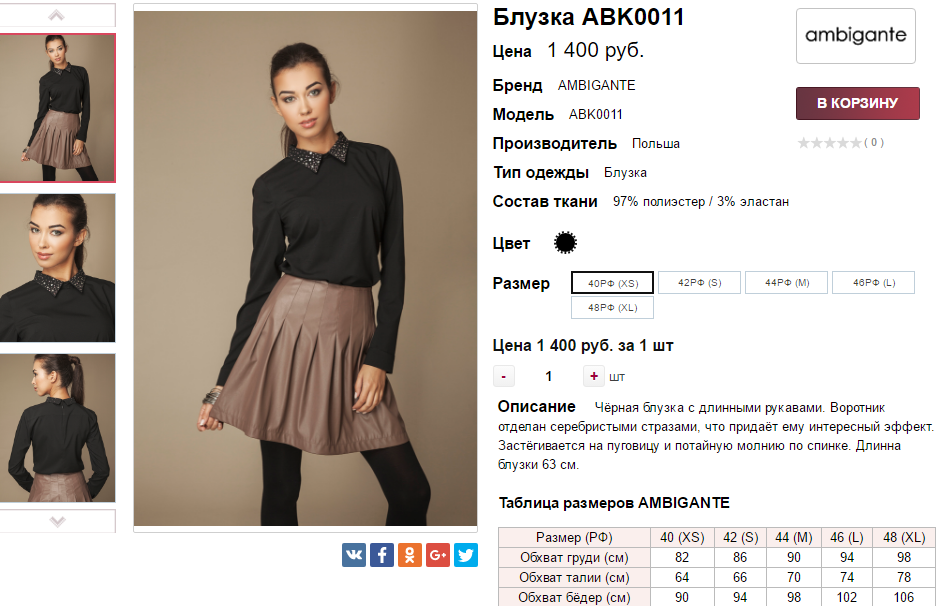Select size 46РФ (L)
This screenshot has height=606, width=948.
[874, 282]
